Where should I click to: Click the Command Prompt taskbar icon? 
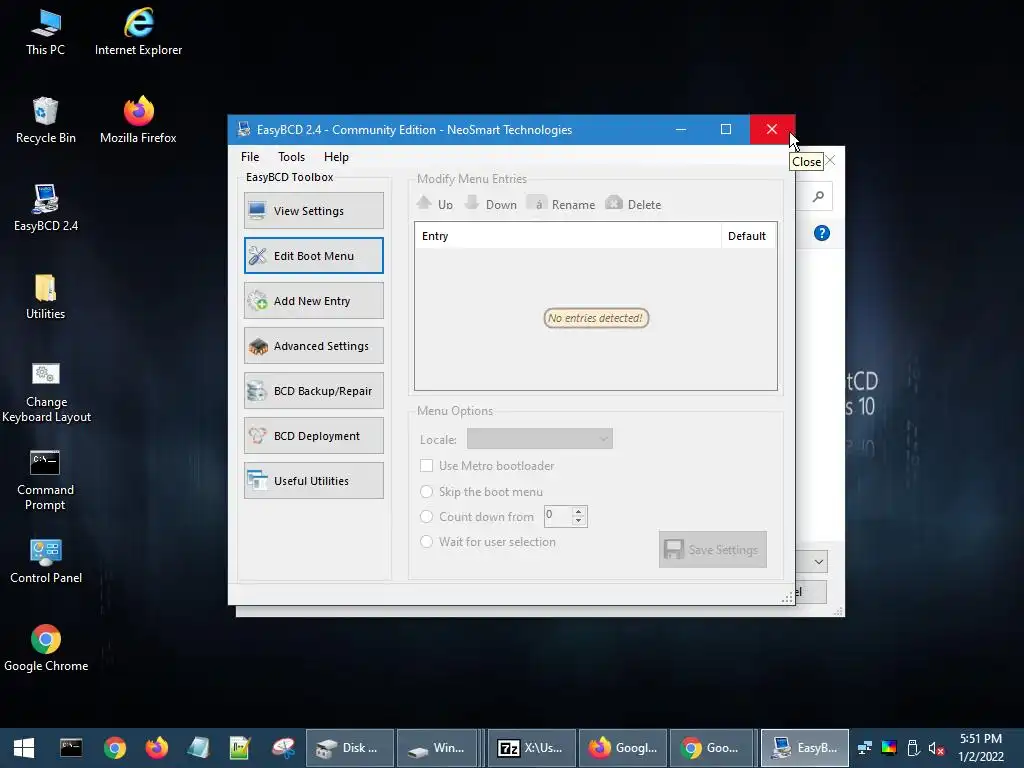click(x=71, y=748)
